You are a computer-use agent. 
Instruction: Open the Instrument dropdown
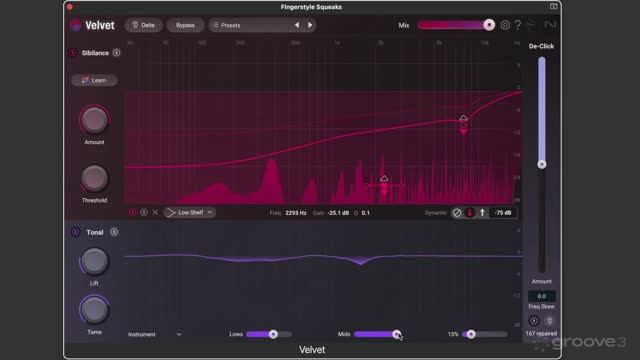pyautogui.click(x=154, y=334)
